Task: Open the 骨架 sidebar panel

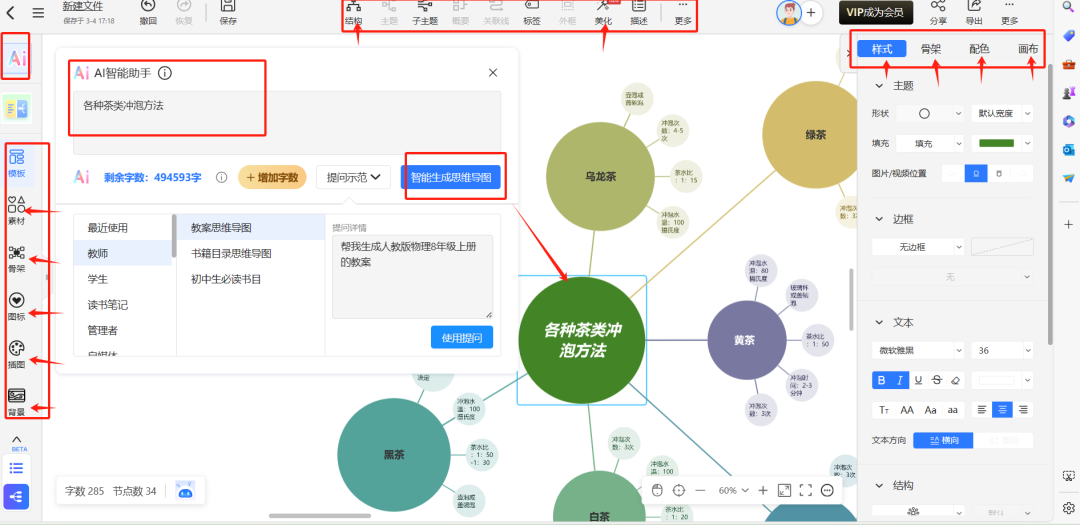Action: (x=17, y=258)
